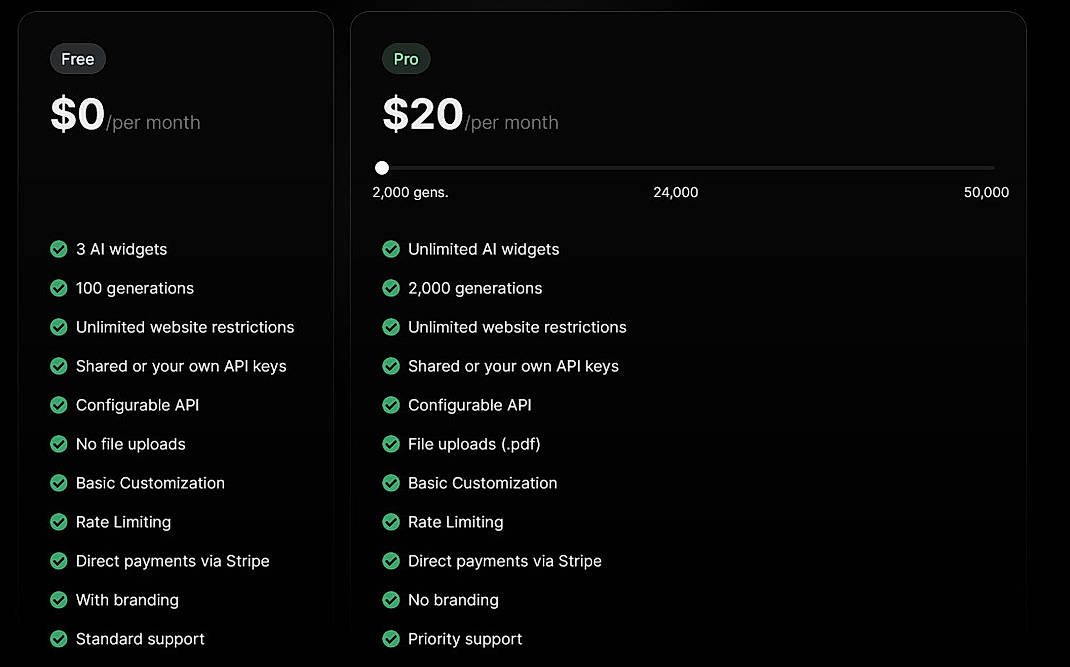Click 'Unlimited website restrictions' in Free plan

point(185,327)
